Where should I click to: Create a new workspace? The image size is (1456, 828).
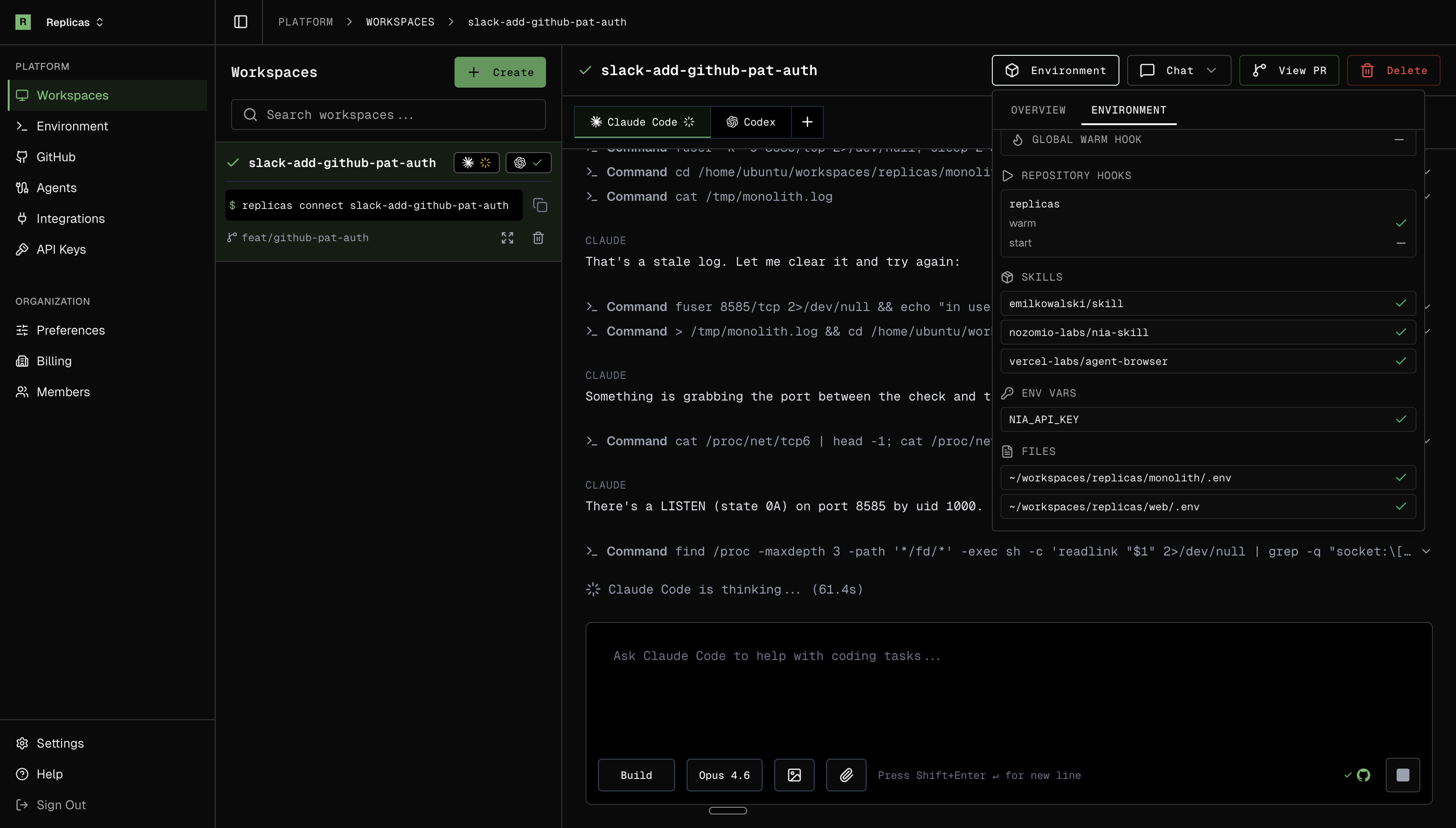point(500,72)
